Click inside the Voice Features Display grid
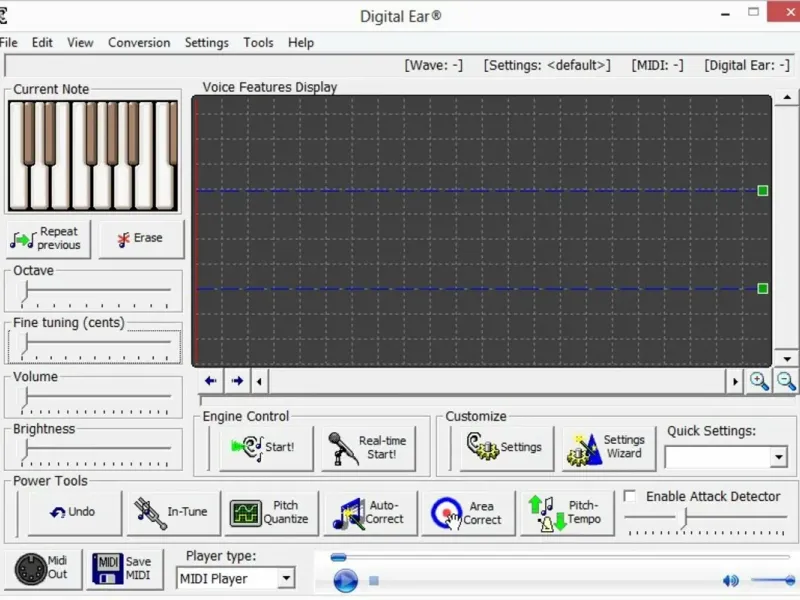Screen dimensions: 800x600 point(481,231)
